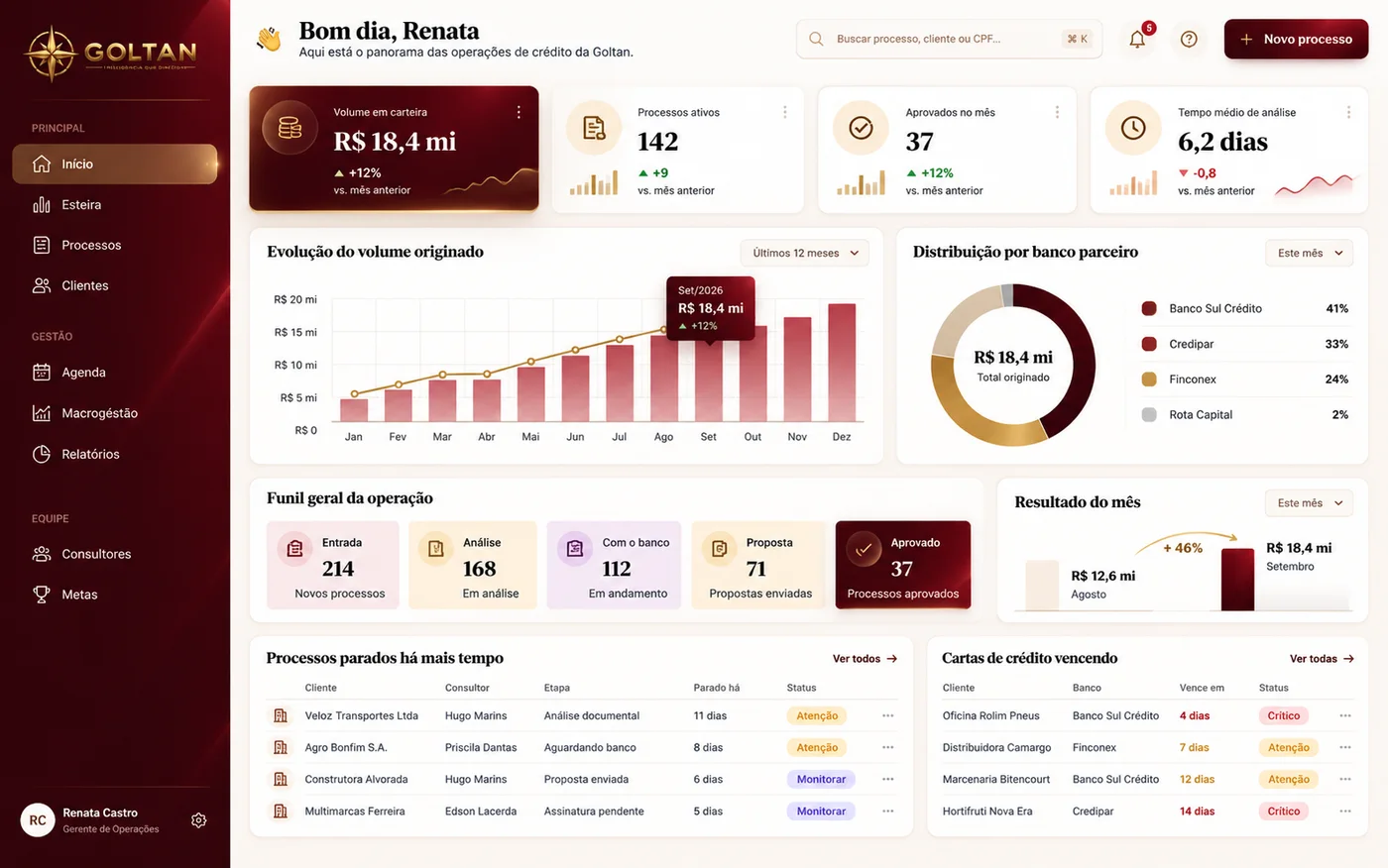Select the Entrada funnel stage card

[x=333, y=565]
